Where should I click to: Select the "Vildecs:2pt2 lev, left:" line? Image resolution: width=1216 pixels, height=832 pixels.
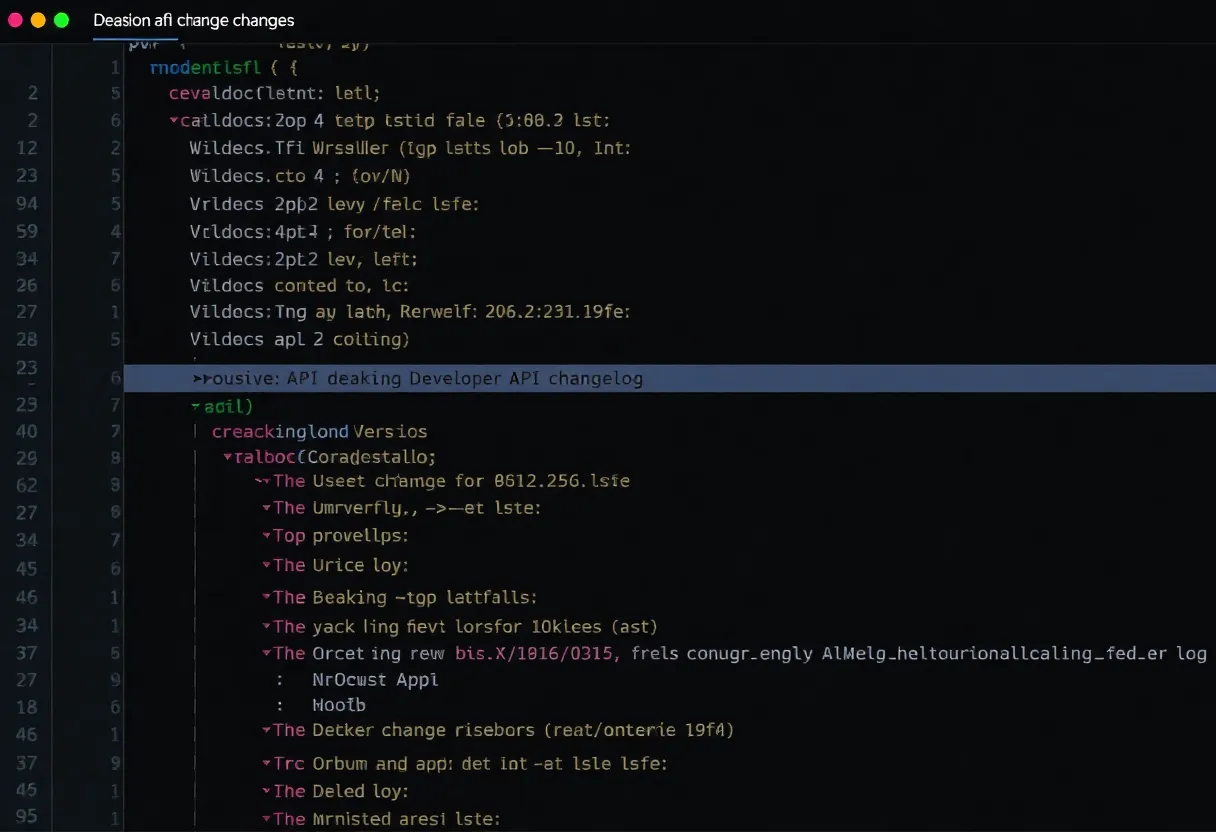tap(303, 259)
